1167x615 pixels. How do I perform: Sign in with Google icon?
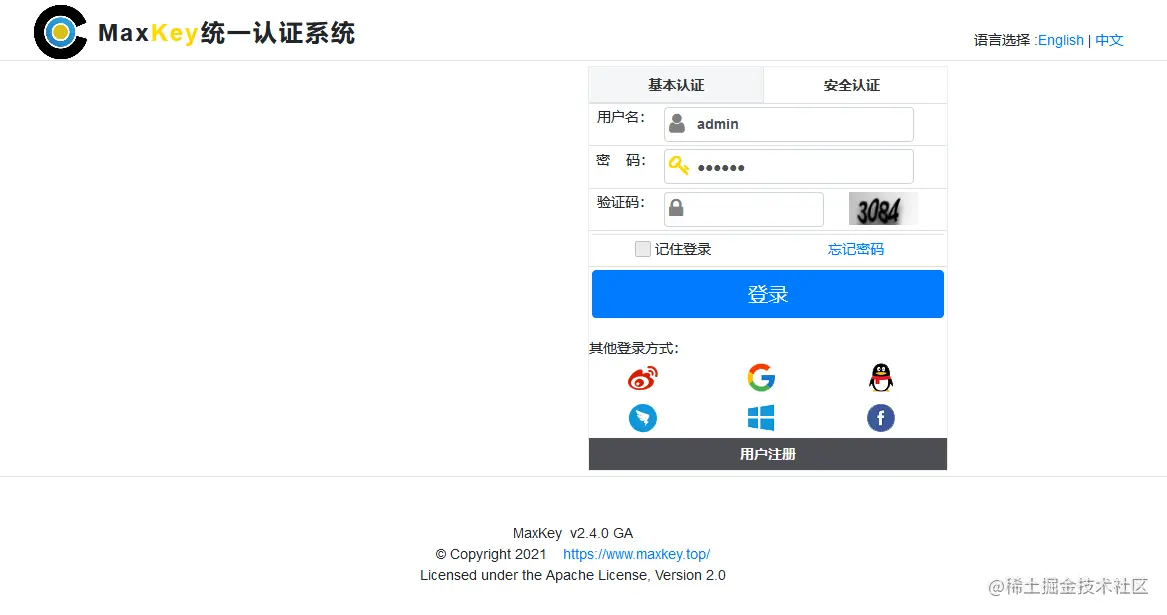(761, 377)
